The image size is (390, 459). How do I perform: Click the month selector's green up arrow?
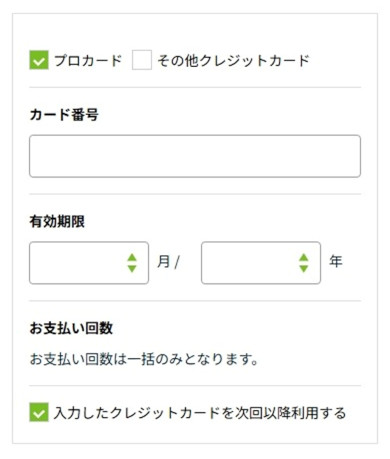132,257
